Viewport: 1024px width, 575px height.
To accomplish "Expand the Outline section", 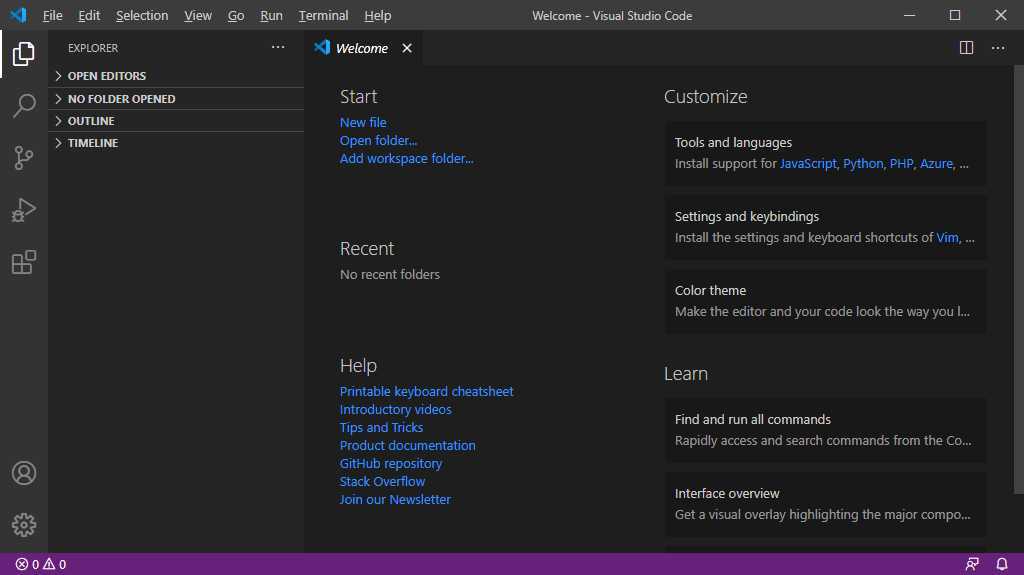I will (x=176, y=121).
